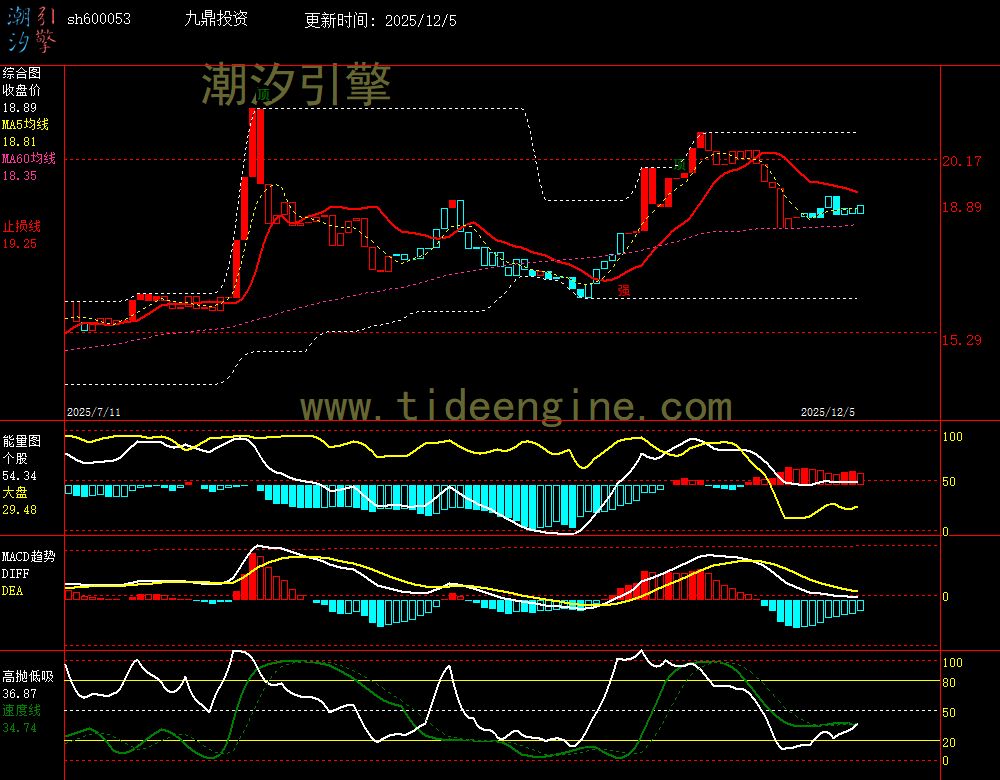The image size is (1000, 780).
Task: Click the stock name 九鼎投资
Action: point(217,19)
